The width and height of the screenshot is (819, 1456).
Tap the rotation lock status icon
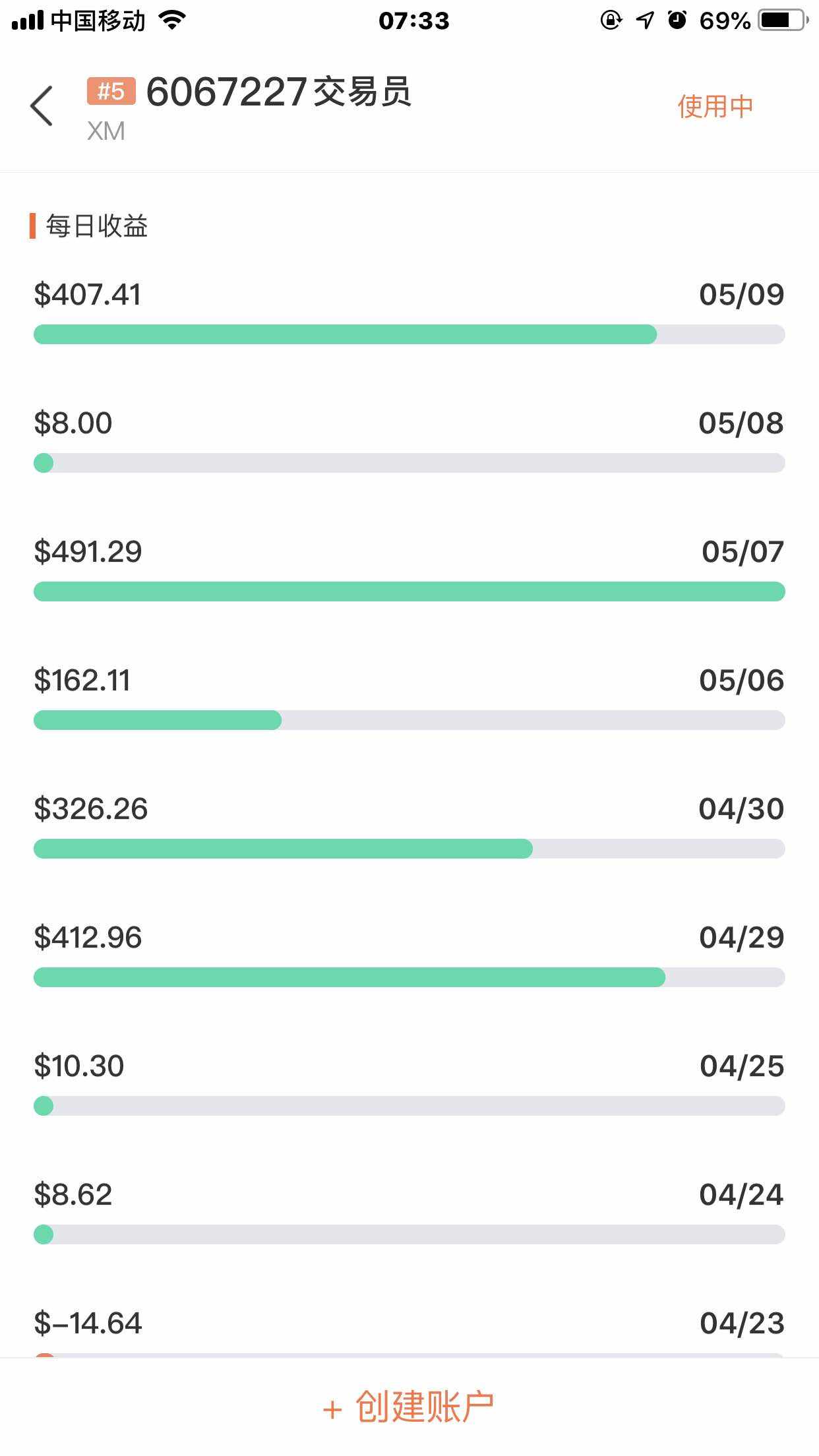point(611,20)
